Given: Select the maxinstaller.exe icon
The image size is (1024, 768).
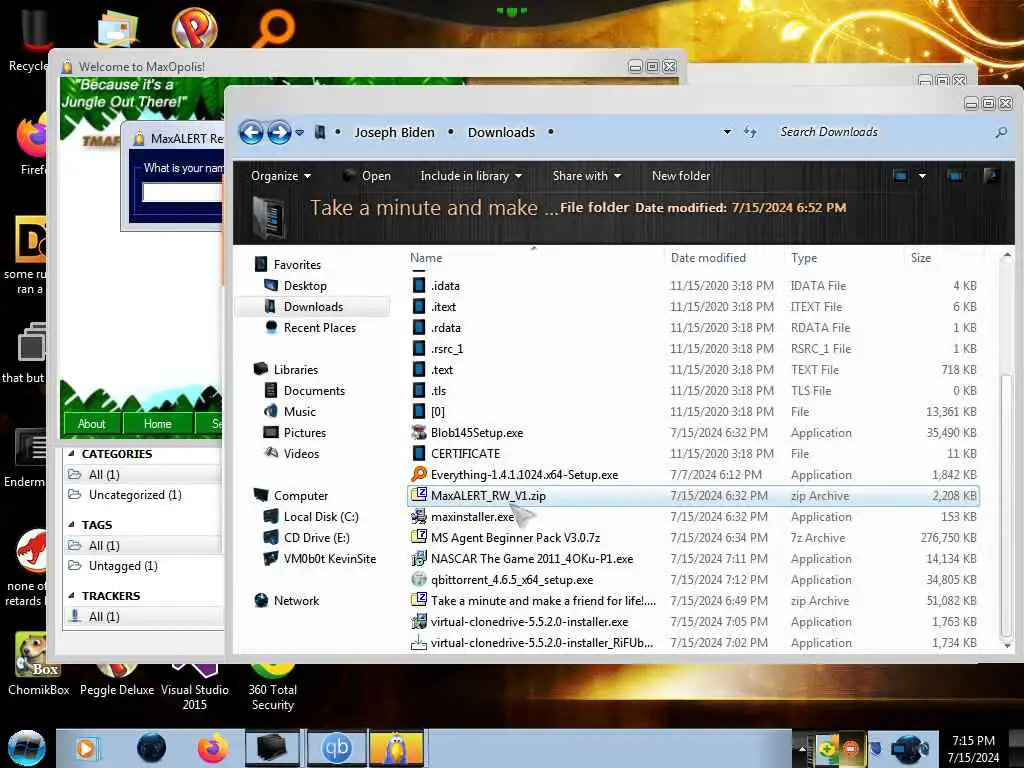Looking at the screenshot, I should pyautogui.click(x=419, y=517).
